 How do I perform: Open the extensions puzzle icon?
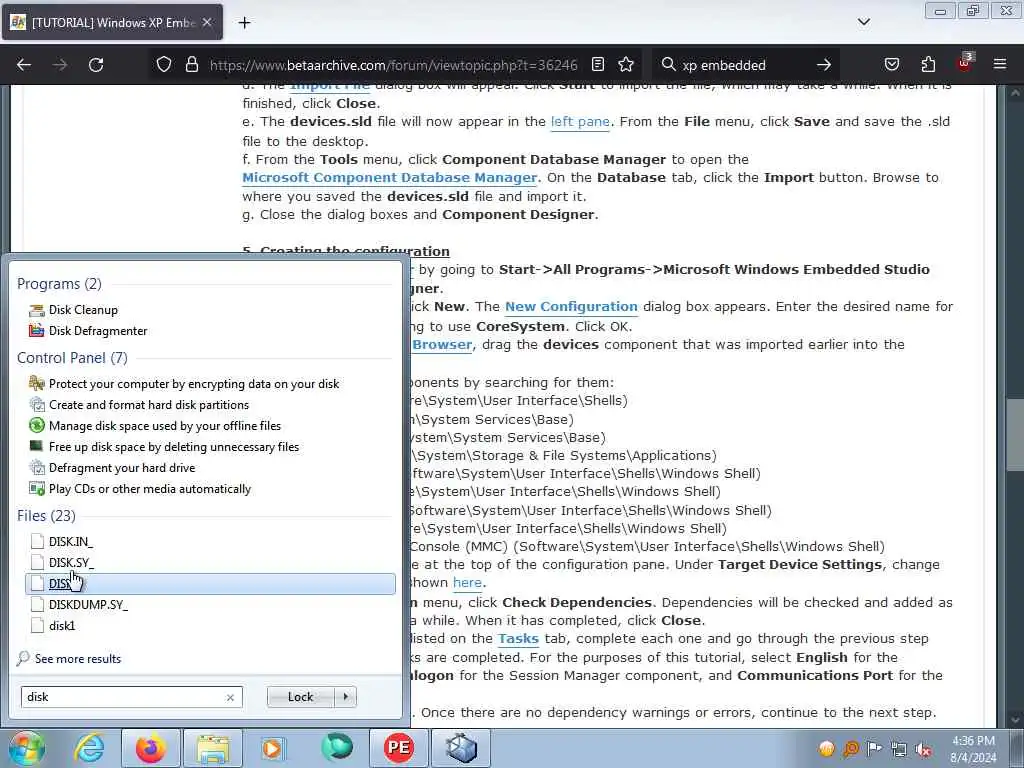point(928,65)
